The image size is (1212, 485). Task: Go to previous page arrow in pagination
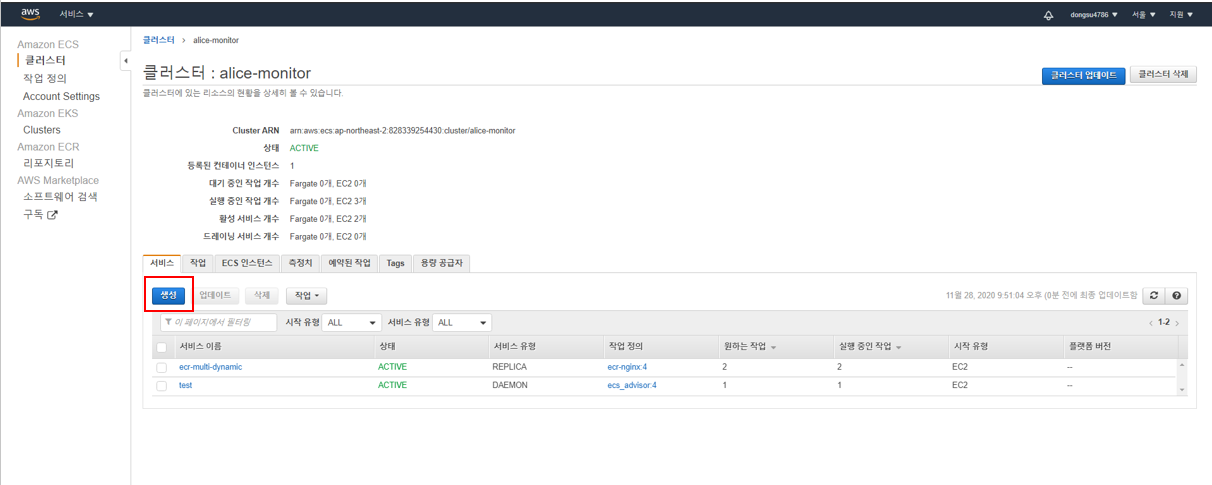(x=1151, y=323)
